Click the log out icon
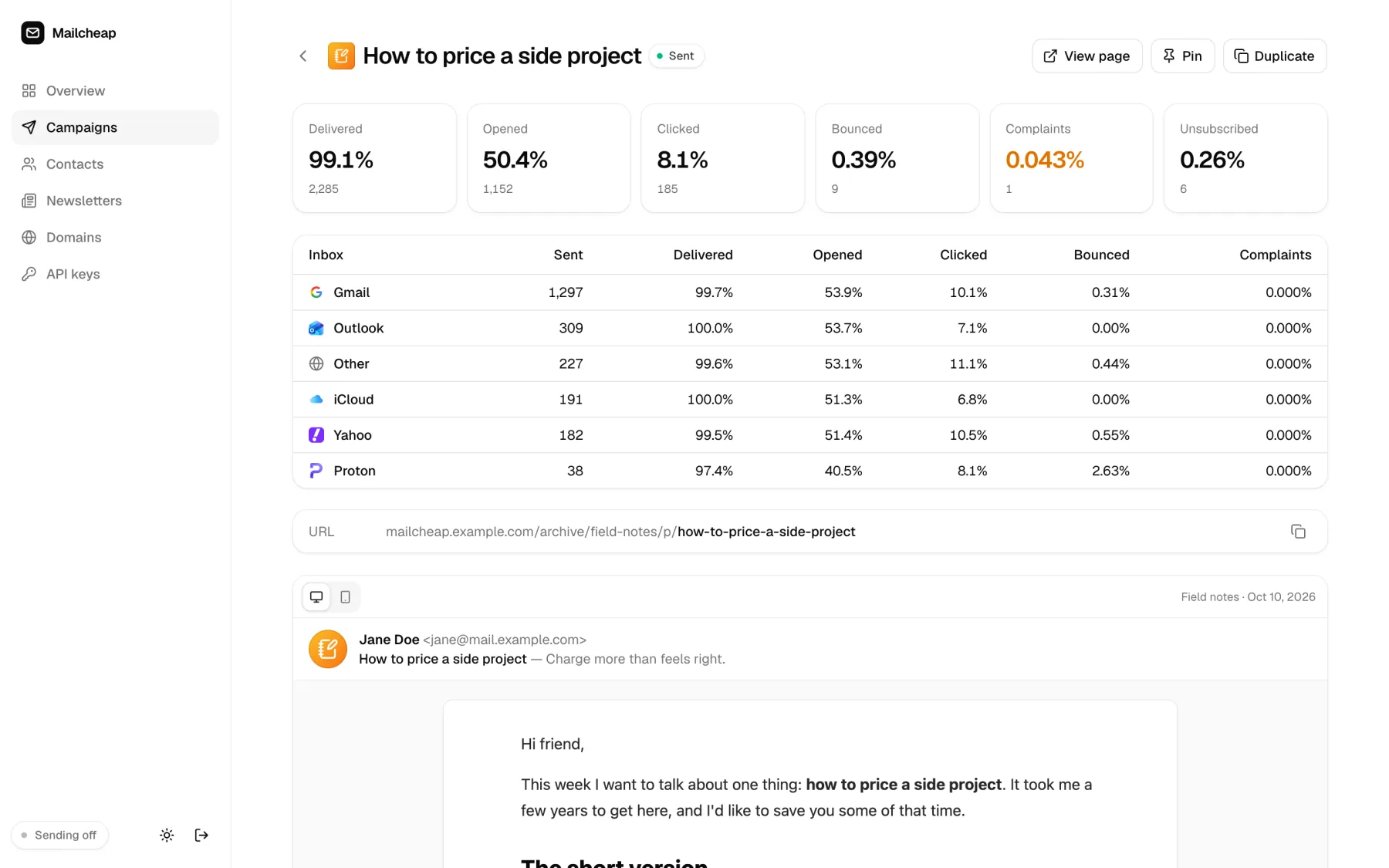 201,835
